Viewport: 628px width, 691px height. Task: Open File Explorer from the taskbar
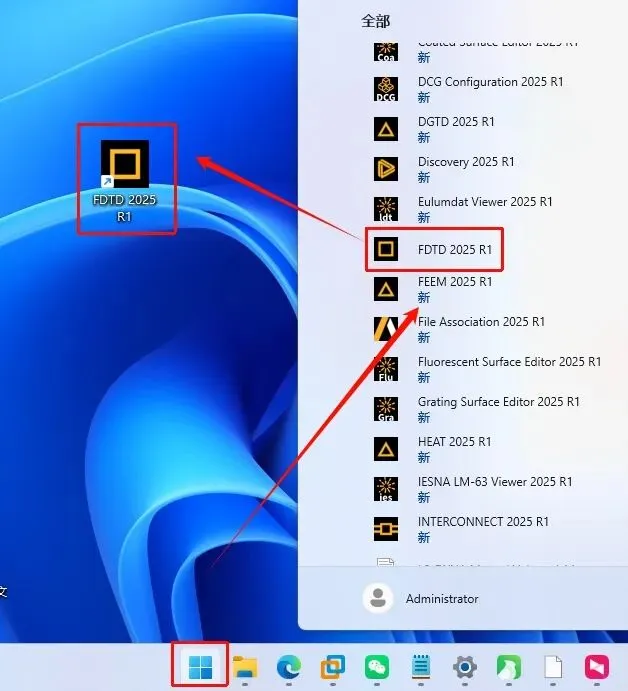click(245, 667)
